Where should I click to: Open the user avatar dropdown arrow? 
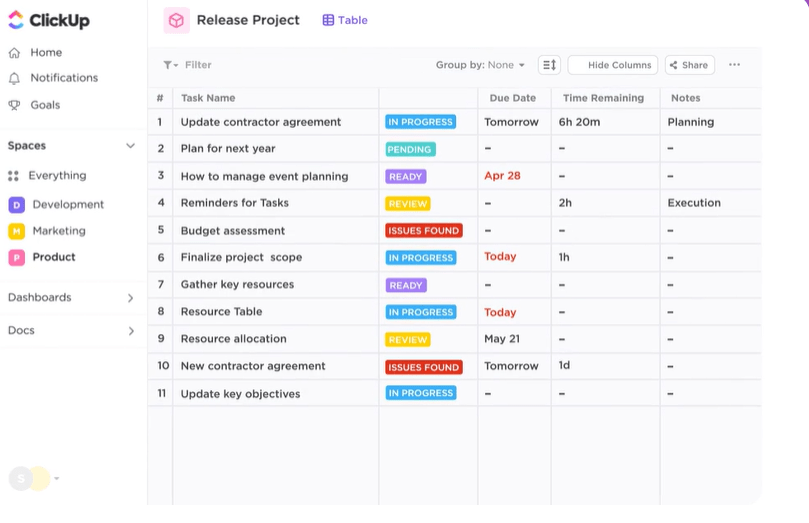click(x=57, y=478)
